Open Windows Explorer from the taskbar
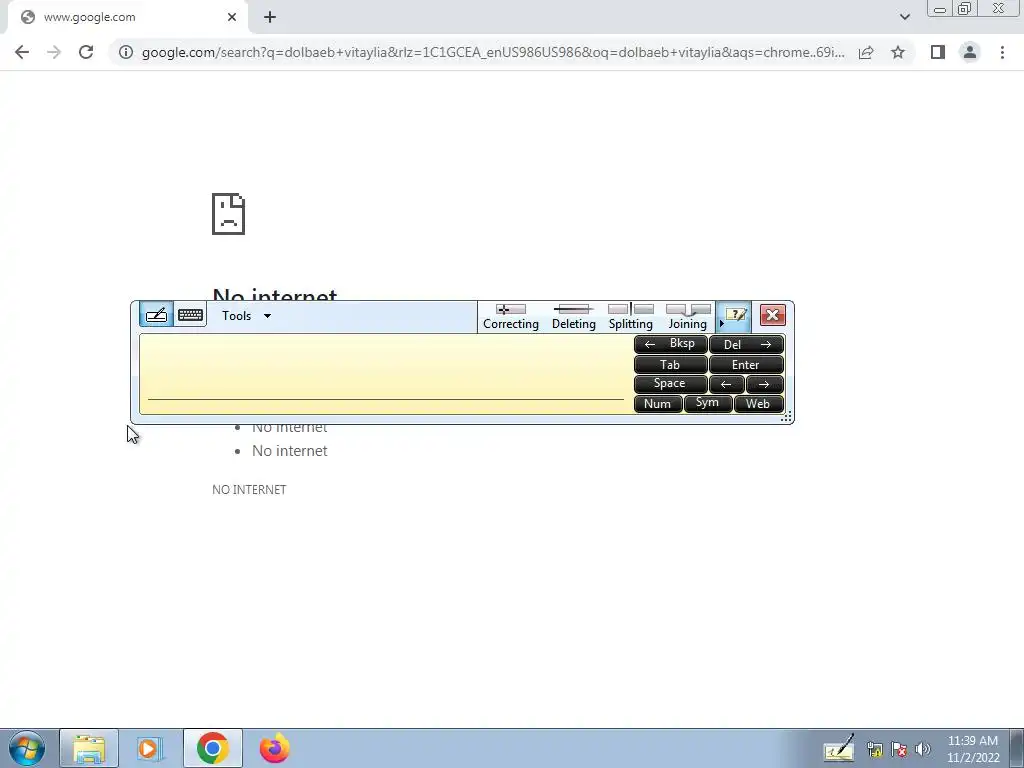Image resolution: width=1024 pixels, height=768 pixels. click(89, 748)
